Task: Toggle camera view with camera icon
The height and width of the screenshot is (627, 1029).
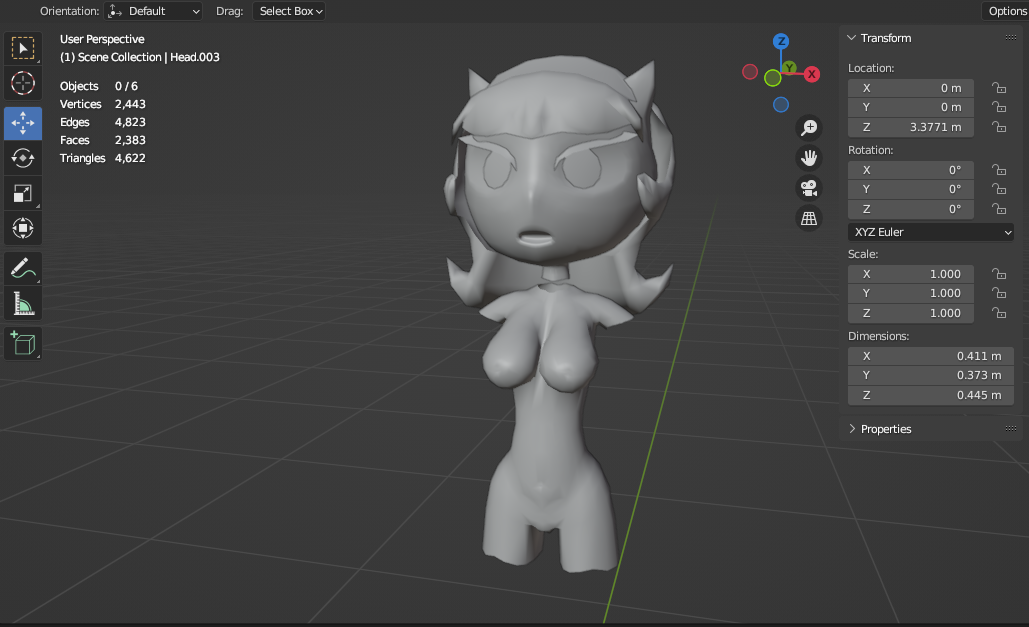Action: 809,187
